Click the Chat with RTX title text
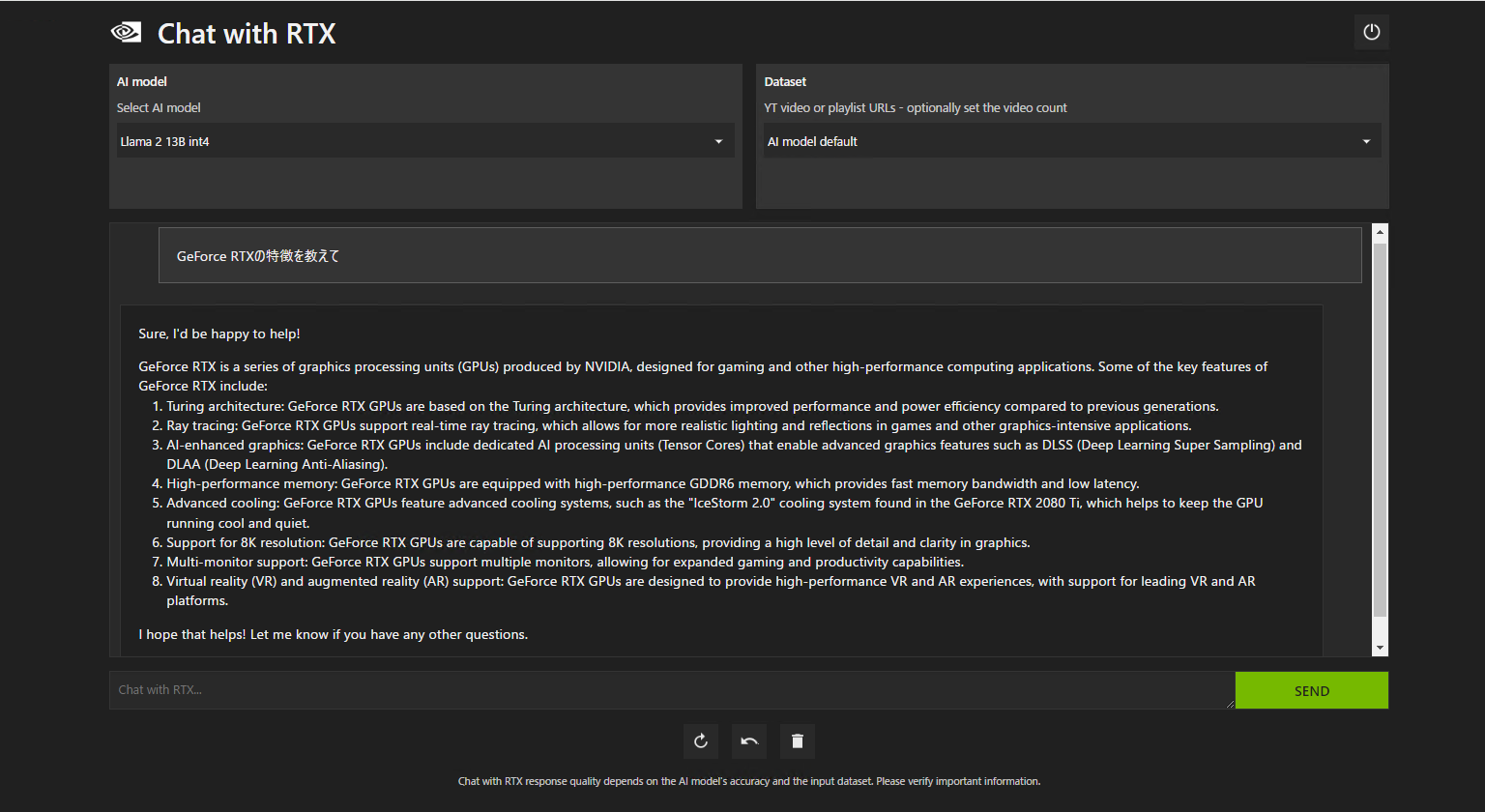This screenshot has height=812, width=1485. click(246, 33)
